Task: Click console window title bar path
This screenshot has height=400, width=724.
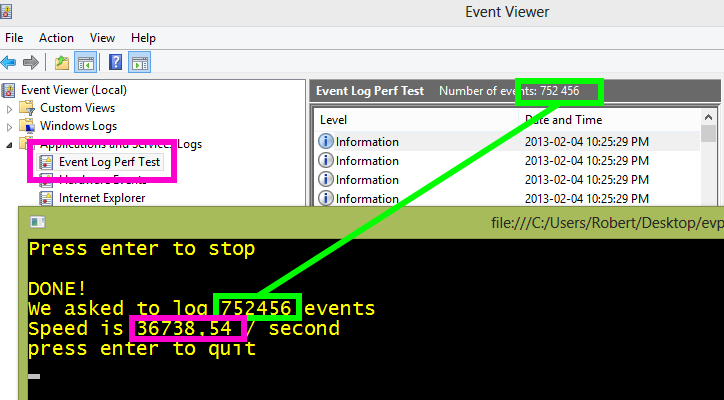Action: [607, 223]
